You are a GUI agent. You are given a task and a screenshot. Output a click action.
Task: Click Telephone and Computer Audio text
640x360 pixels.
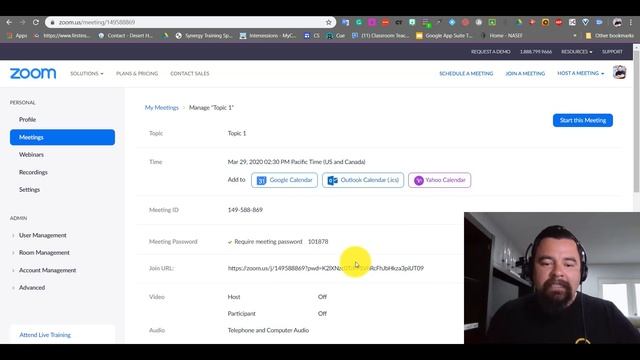(x=268, y=330)
